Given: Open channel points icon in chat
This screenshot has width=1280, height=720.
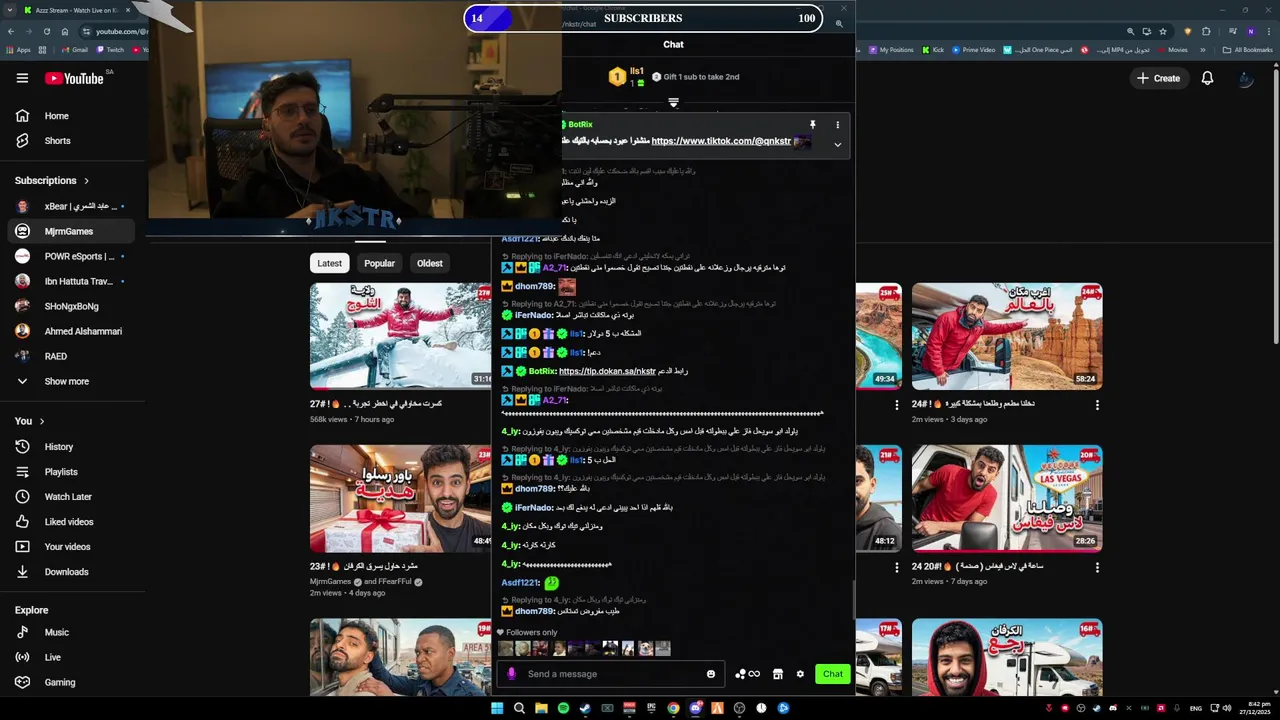Looking at the screenshot, I should coord(747,674).
